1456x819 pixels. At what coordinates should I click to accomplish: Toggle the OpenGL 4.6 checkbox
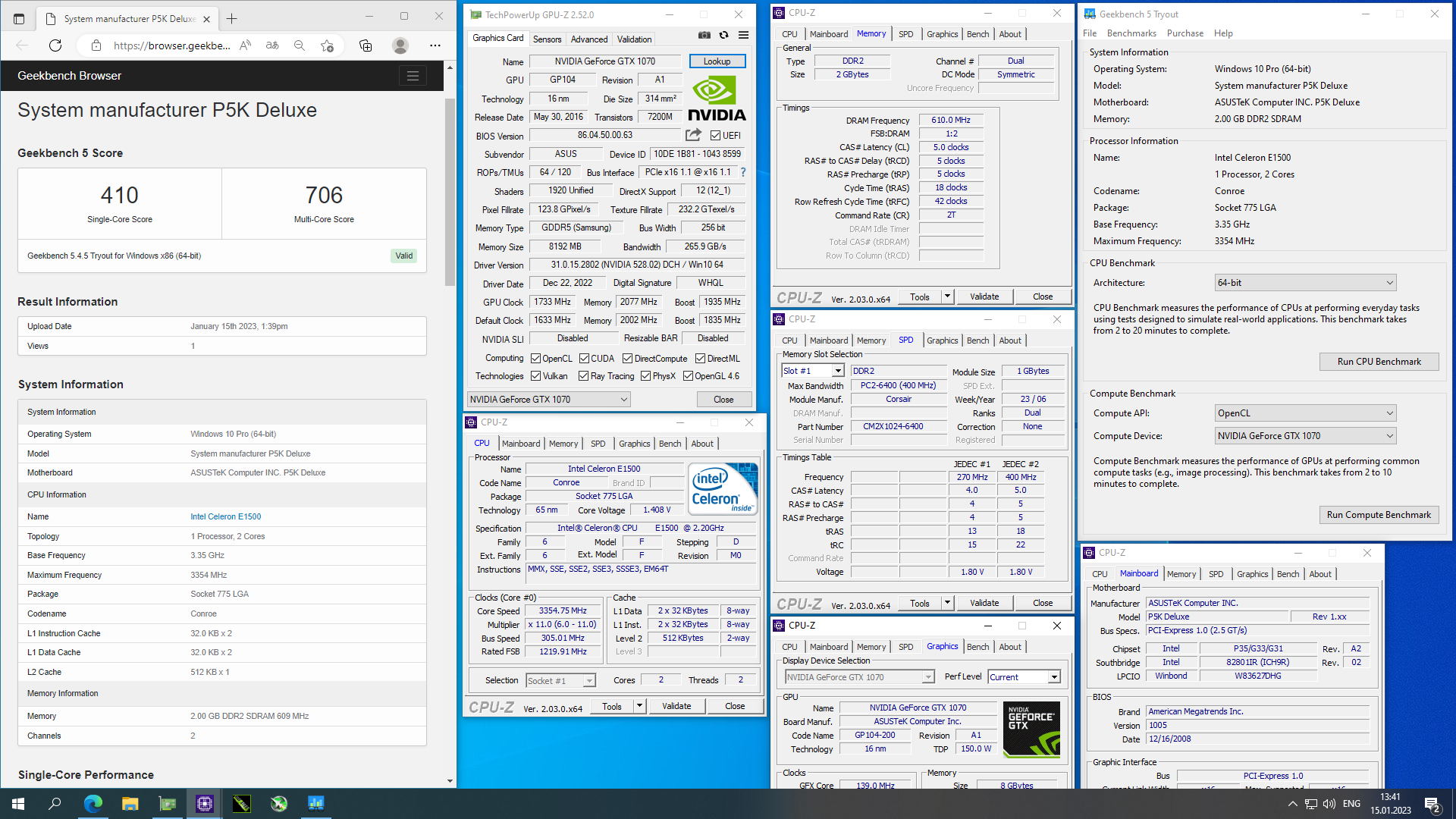(x=688, y=376)
